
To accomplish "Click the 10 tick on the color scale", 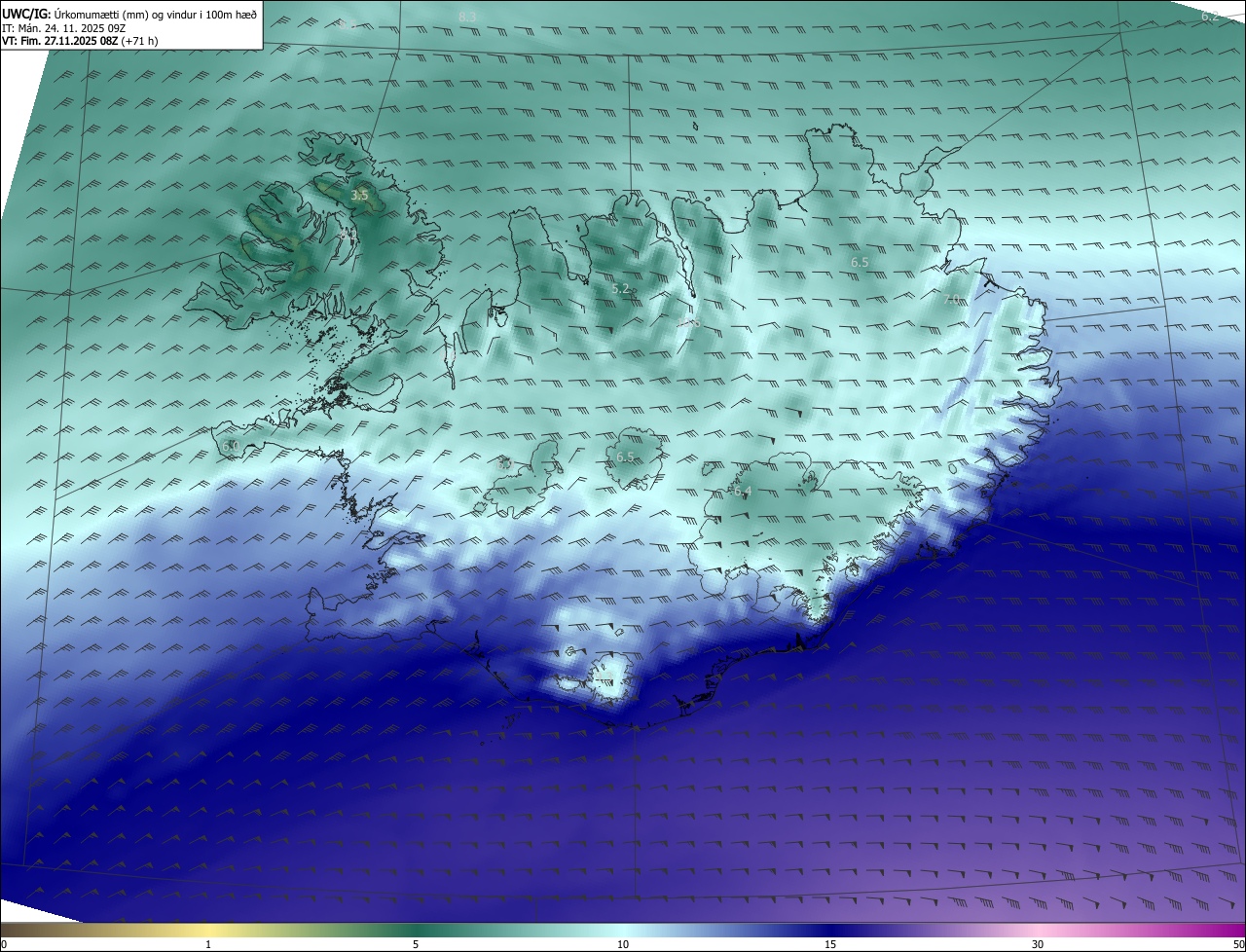I will pos(623,944).
